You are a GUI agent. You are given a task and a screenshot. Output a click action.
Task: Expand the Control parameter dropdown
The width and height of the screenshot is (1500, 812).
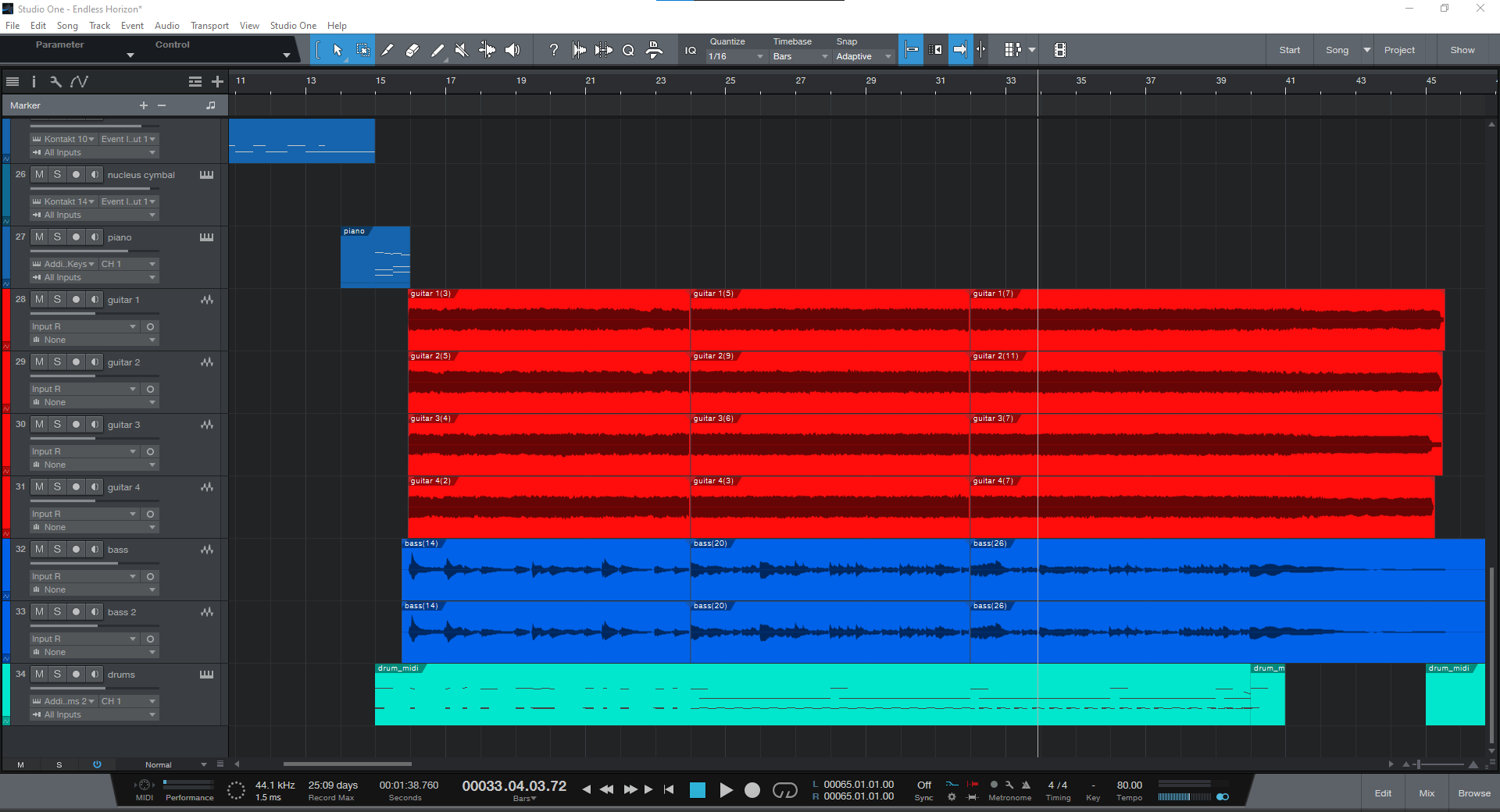click(287, 55)
